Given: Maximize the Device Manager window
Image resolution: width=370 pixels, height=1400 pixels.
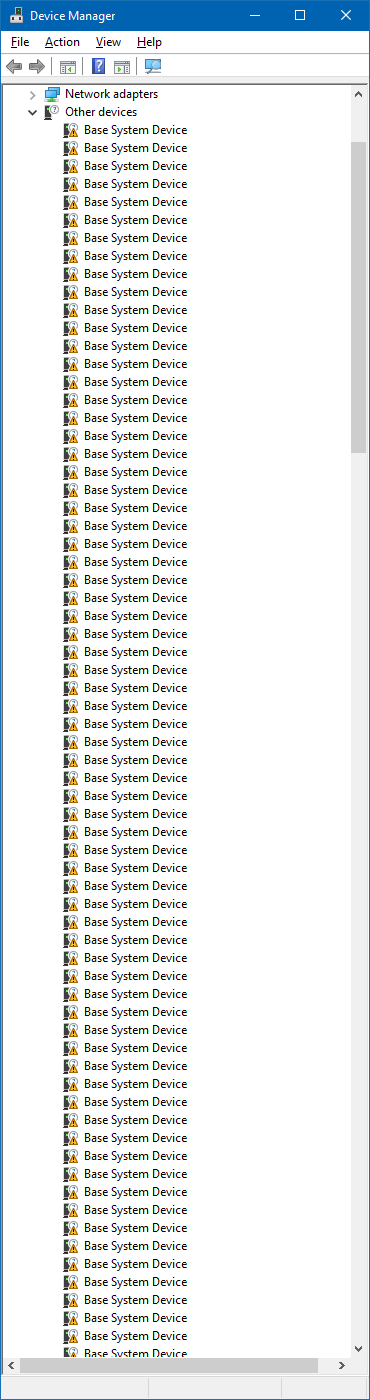Looking at the screenshot, I should pos(301,16).
